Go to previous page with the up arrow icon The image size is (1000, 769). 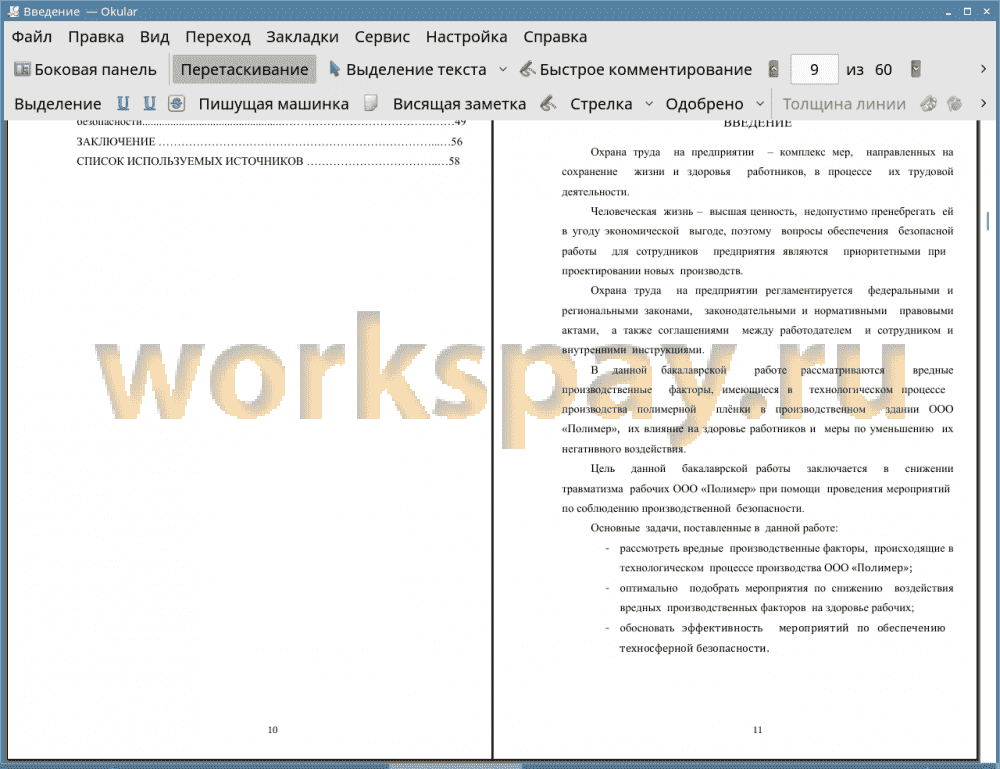774,70
